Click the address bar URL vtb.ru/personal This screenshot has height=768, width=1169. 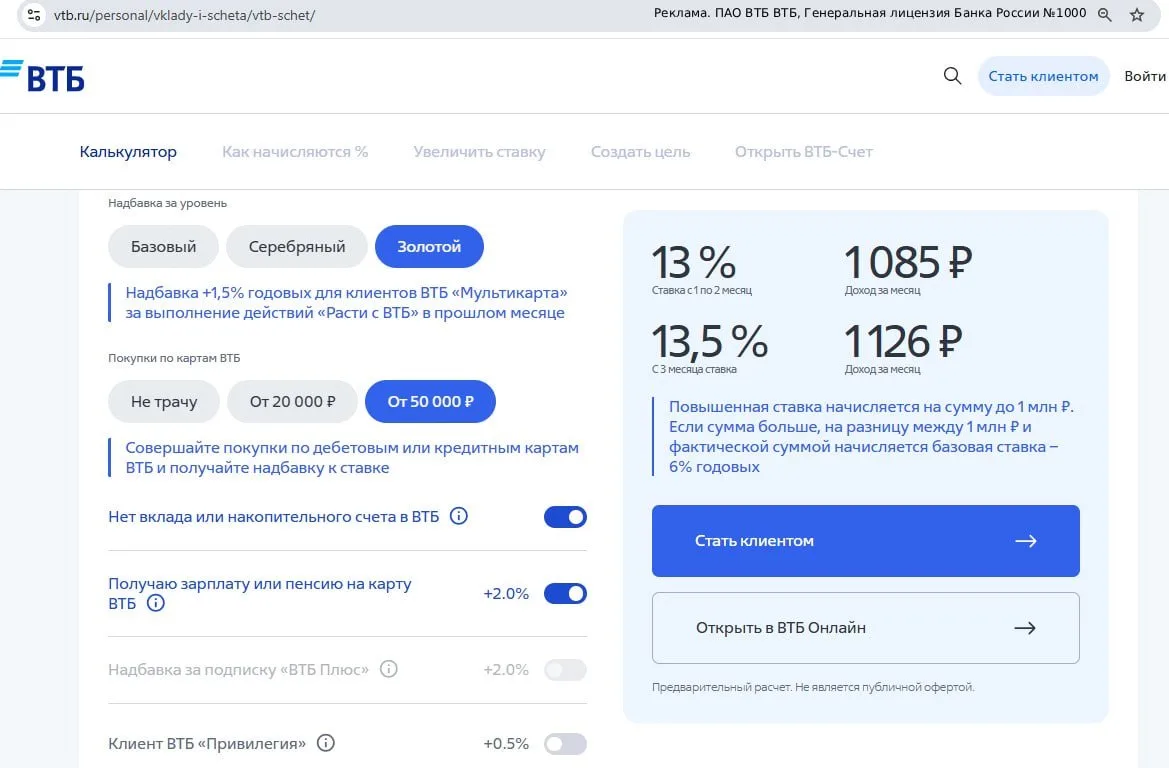click(x=184, y=15)
